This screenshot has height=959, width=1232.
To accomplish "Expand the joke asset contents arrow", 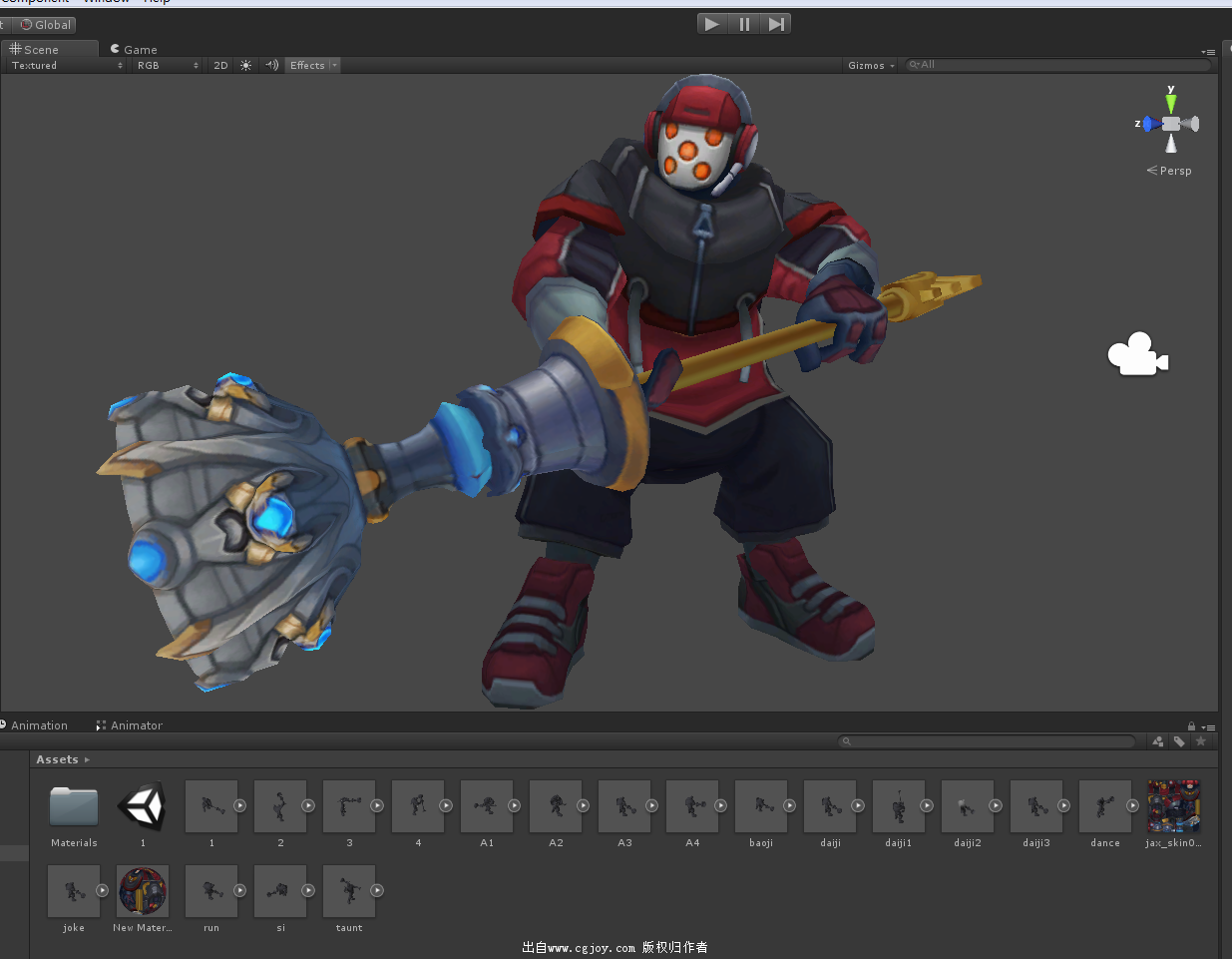I will [x=102, y=890].
